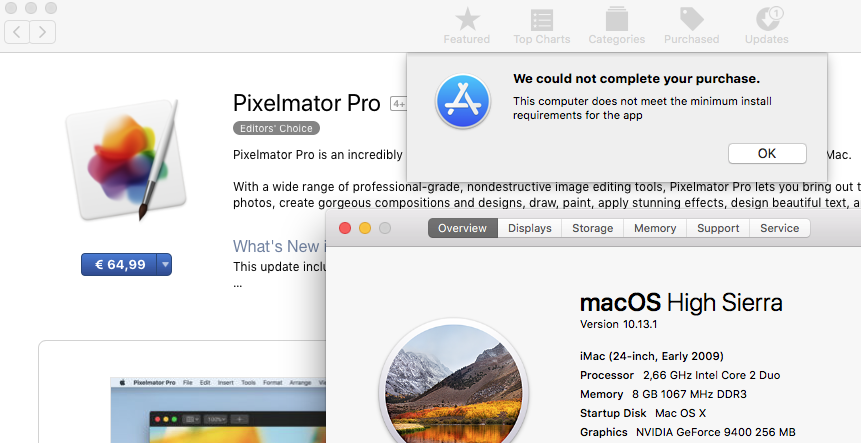Switch to the Memory tab
Image resolution: width=861 pixels, height=443 pixels.
tap(655, 228)
